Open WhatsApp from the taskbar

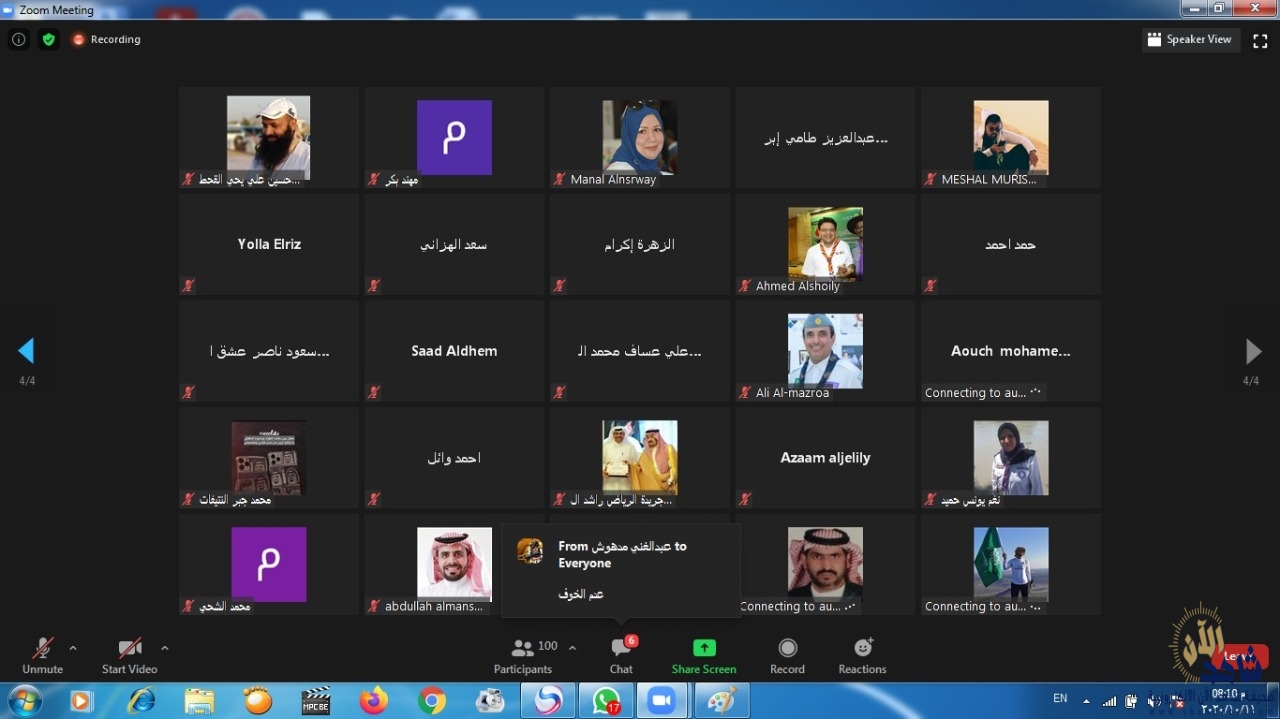coord(605,701)
